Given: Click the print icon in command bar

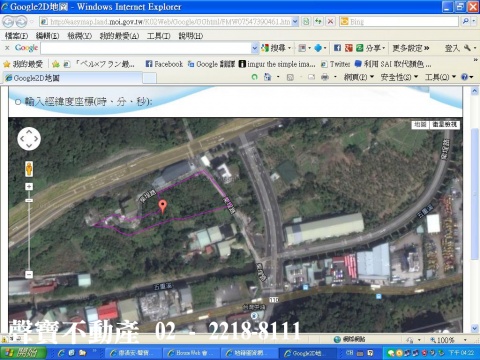Looking at the screenshot, I should click(x=324, y=77).
